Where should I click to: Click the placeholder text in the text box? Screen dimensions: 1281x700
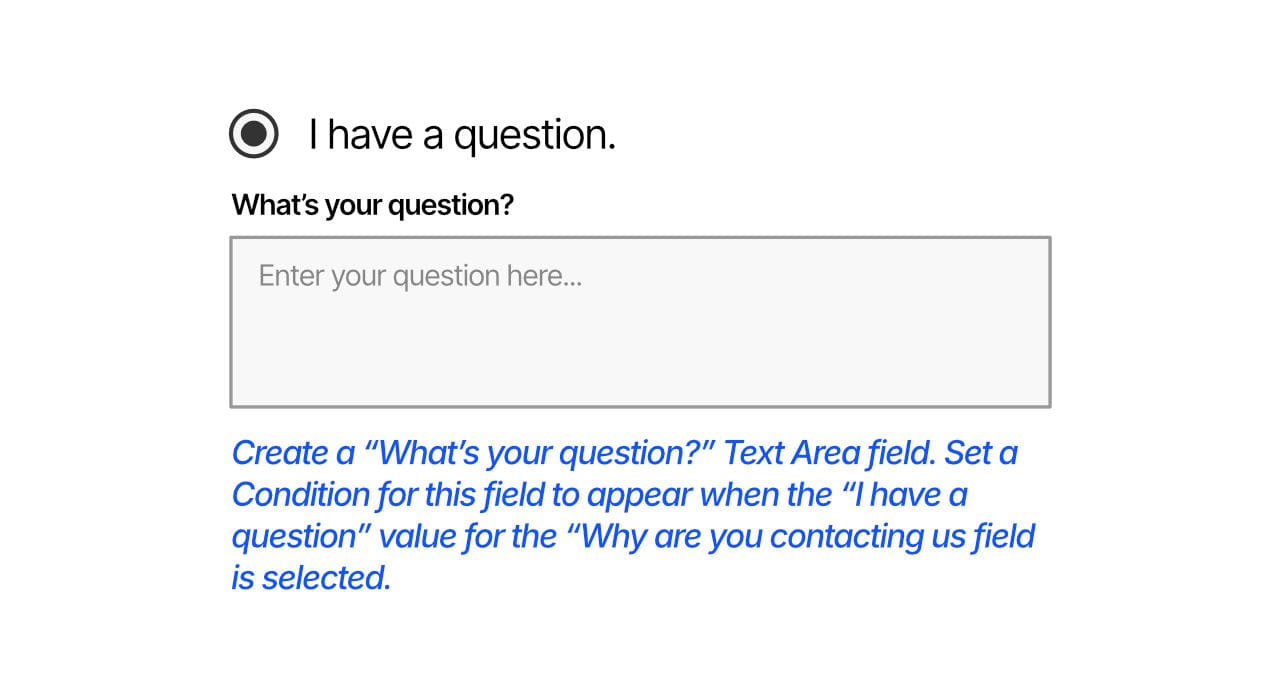click(420, 275)
